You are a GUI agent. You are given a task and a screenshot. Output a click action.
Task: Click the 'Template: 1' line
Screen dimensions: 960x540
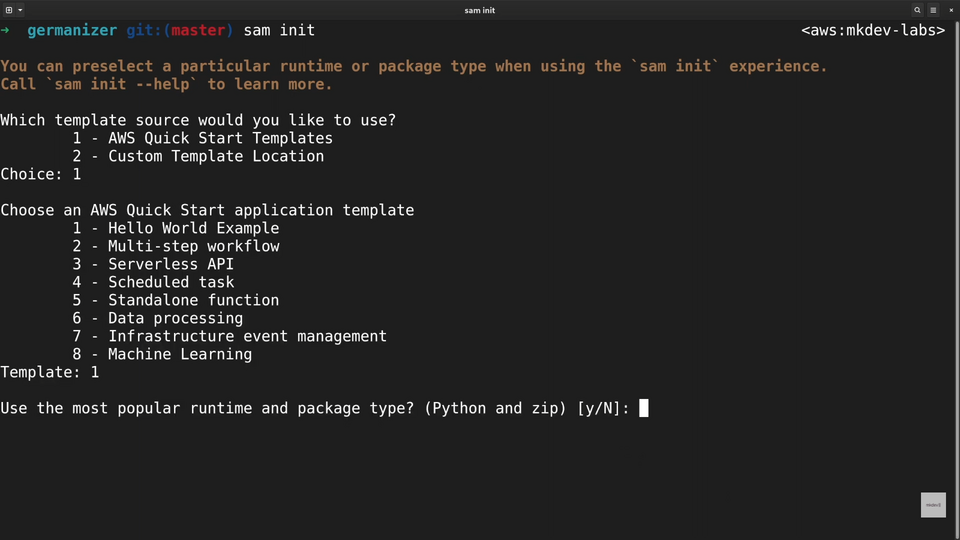pyautogui.click(x=50, y=372)
